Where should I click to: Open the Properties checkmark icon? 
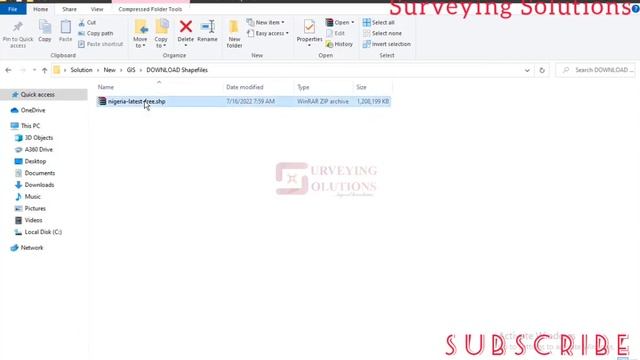pyautogui.click(x=309, y=27)
